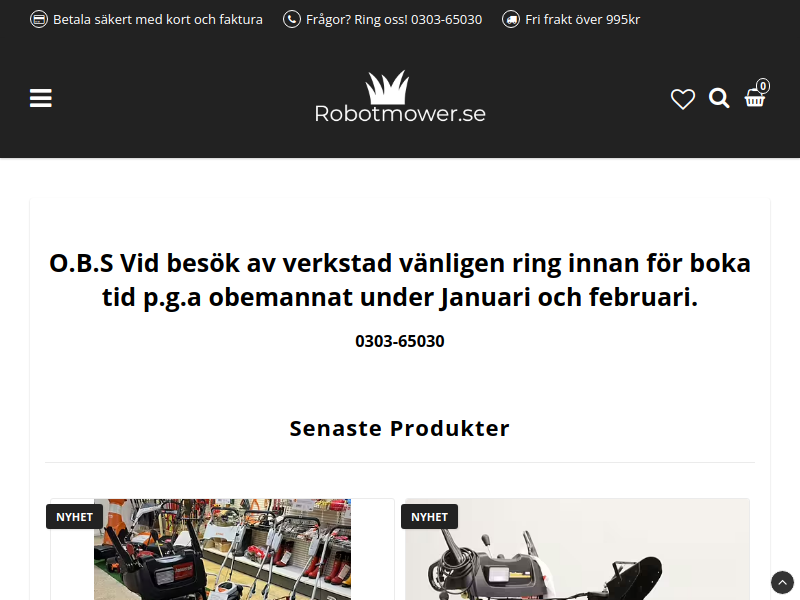
Task: Click 'Frågor? Ring oss! 0303-65030' text
Action: (394, 19)
